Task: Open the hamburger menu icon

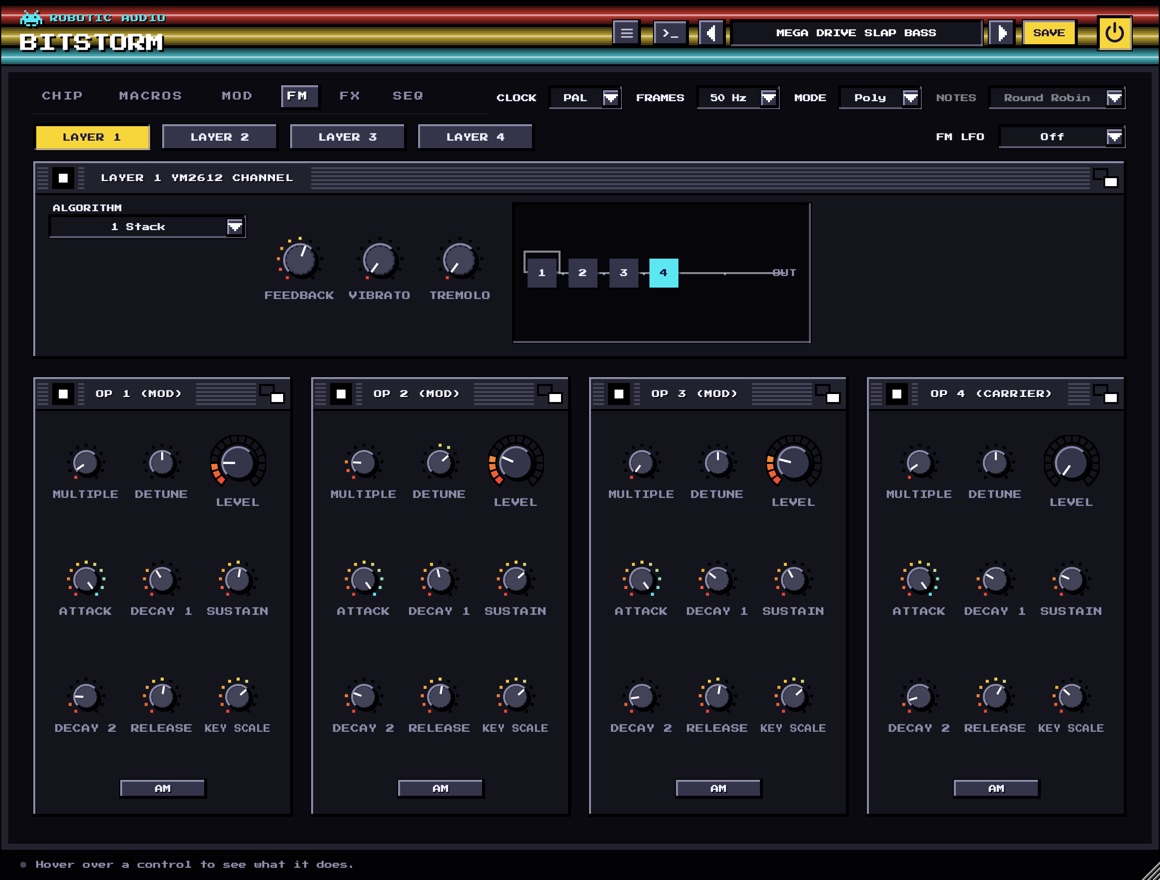Action: point(626,33)
